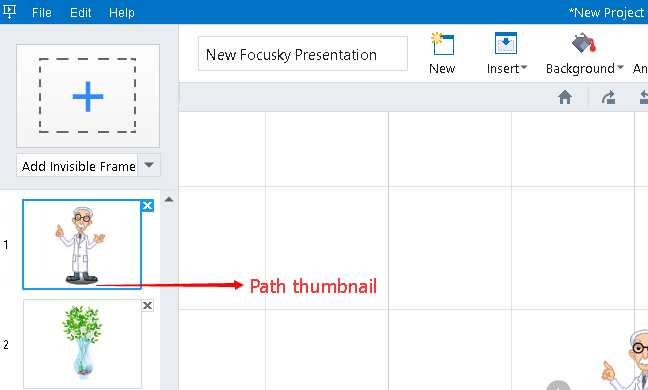This screenshot has height=390, width=648.
Task: Remove path thumbnail 1 with its X
Action: click(x=148, y=205)
